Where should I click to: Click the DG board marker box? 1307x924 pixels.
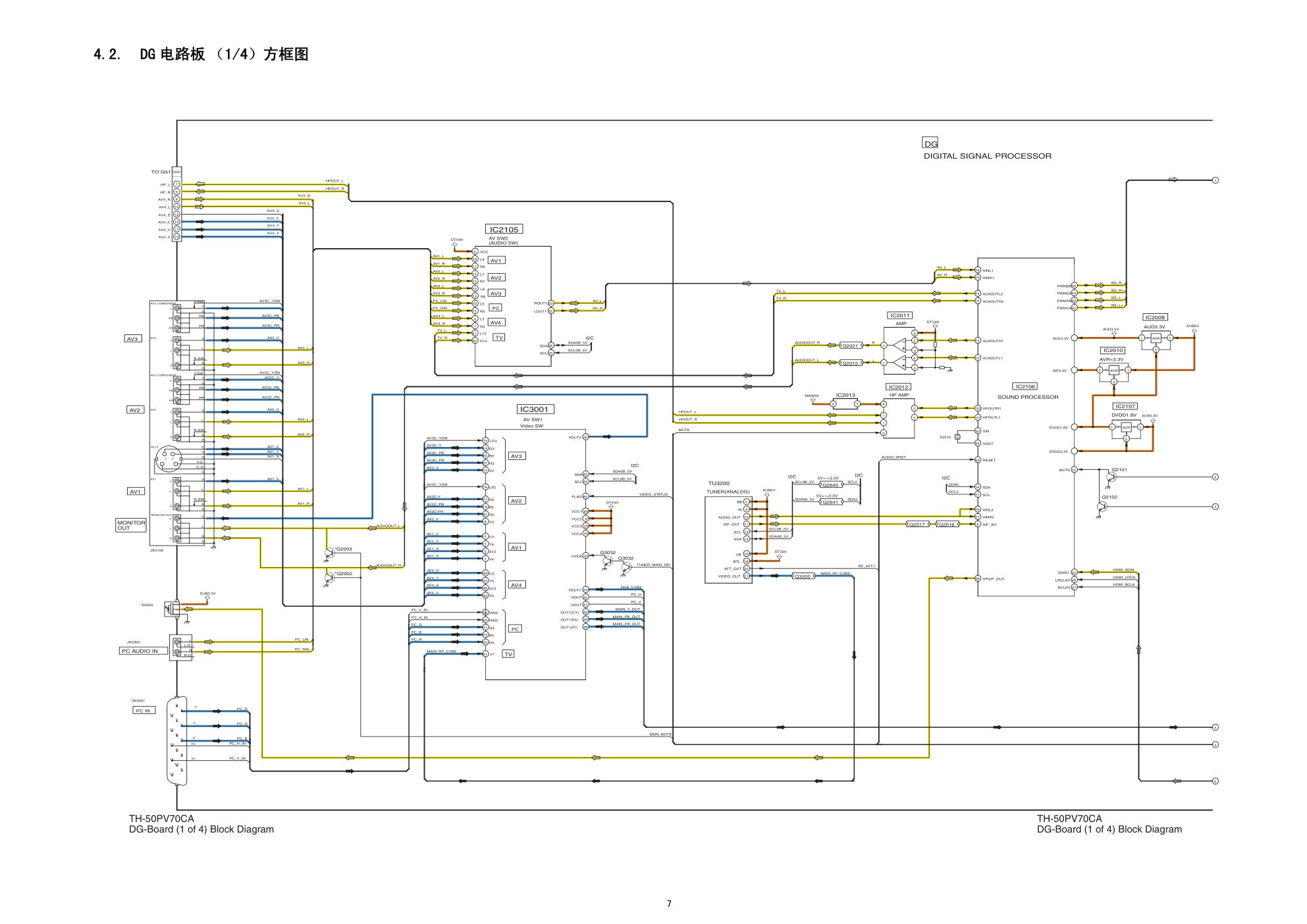(x=930, y=143)
